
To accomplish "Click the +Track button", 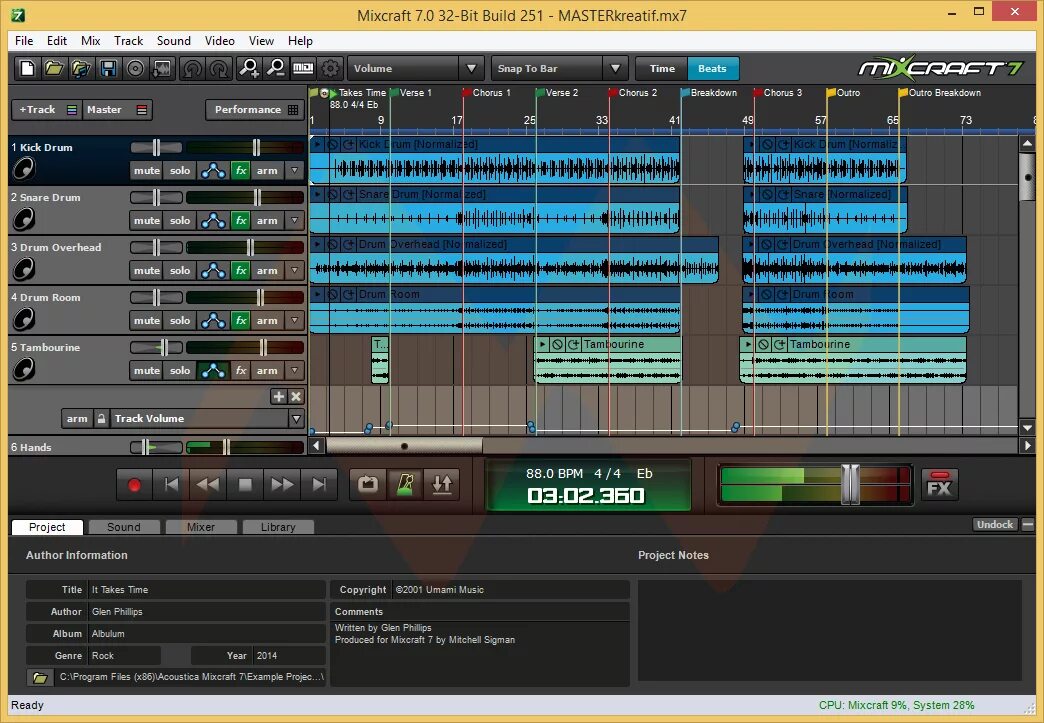I will (45, 110).
